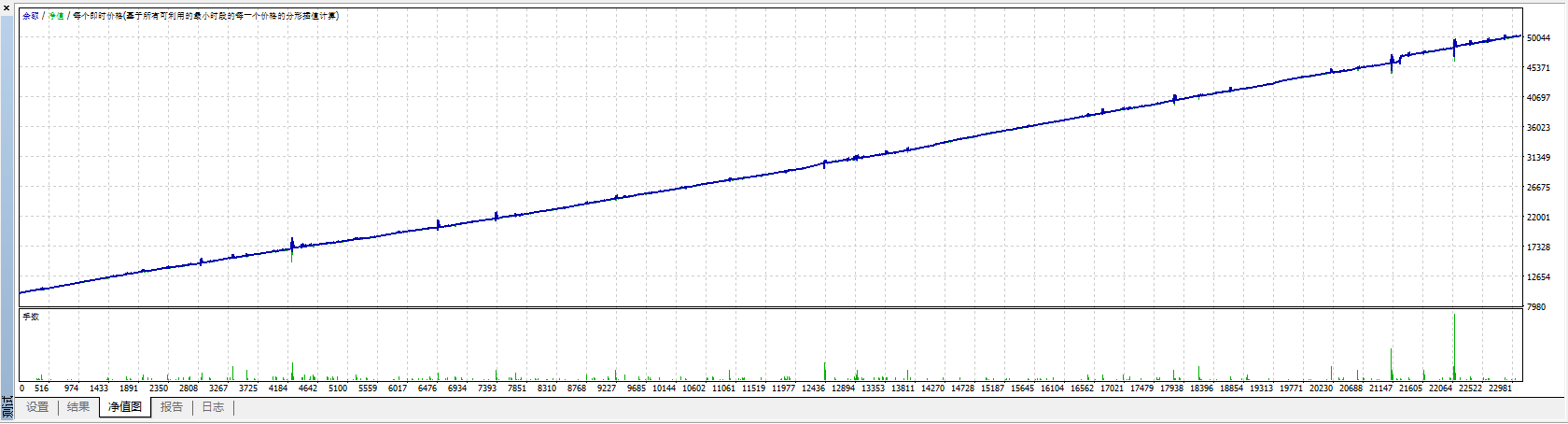Close the strategy tester panel
This screenshot has height=424, width=1568.
pyautogui.click(x=7, y=7)
